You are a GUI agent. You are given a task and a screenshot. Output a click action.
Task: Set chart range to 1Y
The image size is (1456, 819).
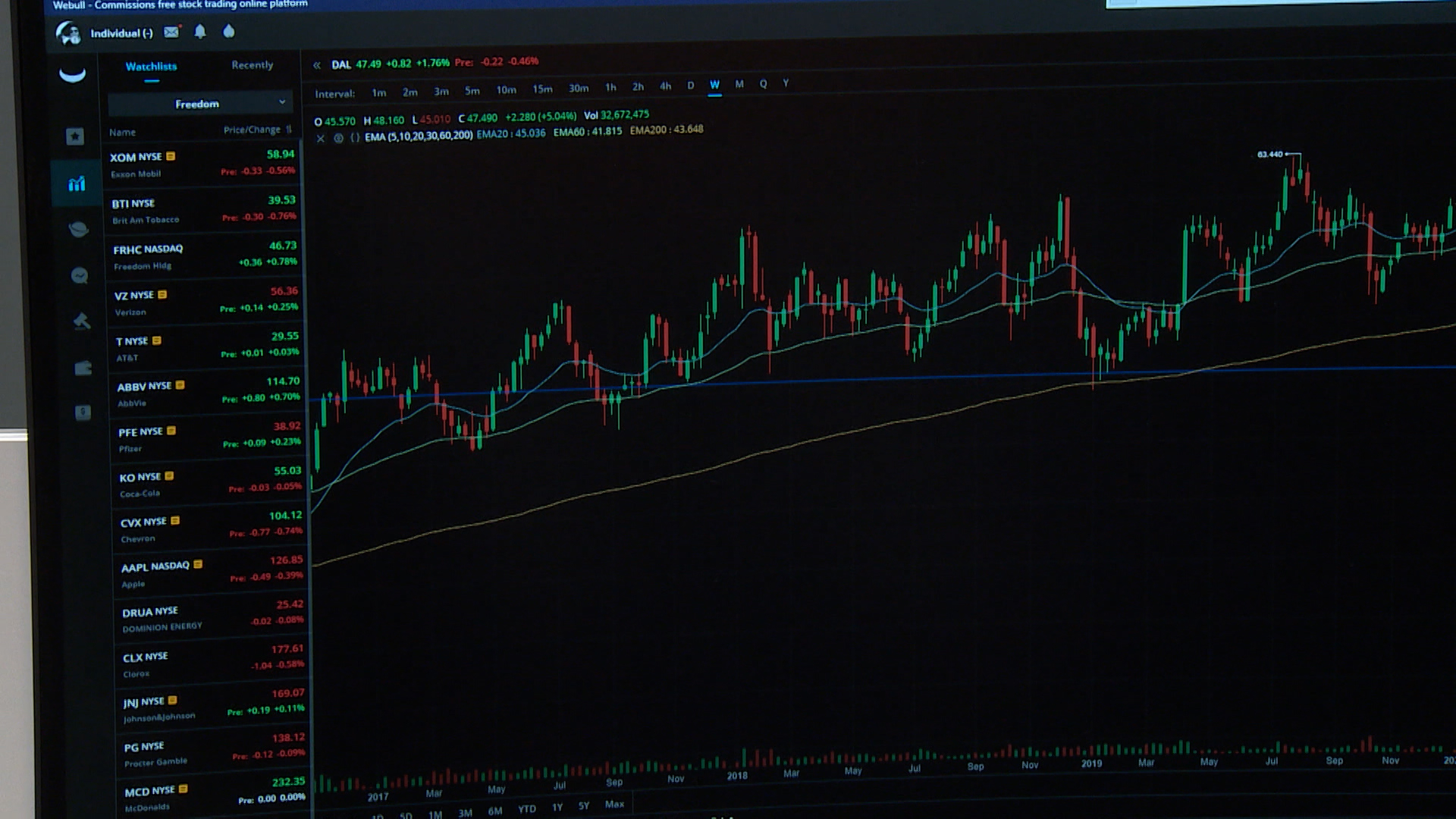(x=557, y=808)
